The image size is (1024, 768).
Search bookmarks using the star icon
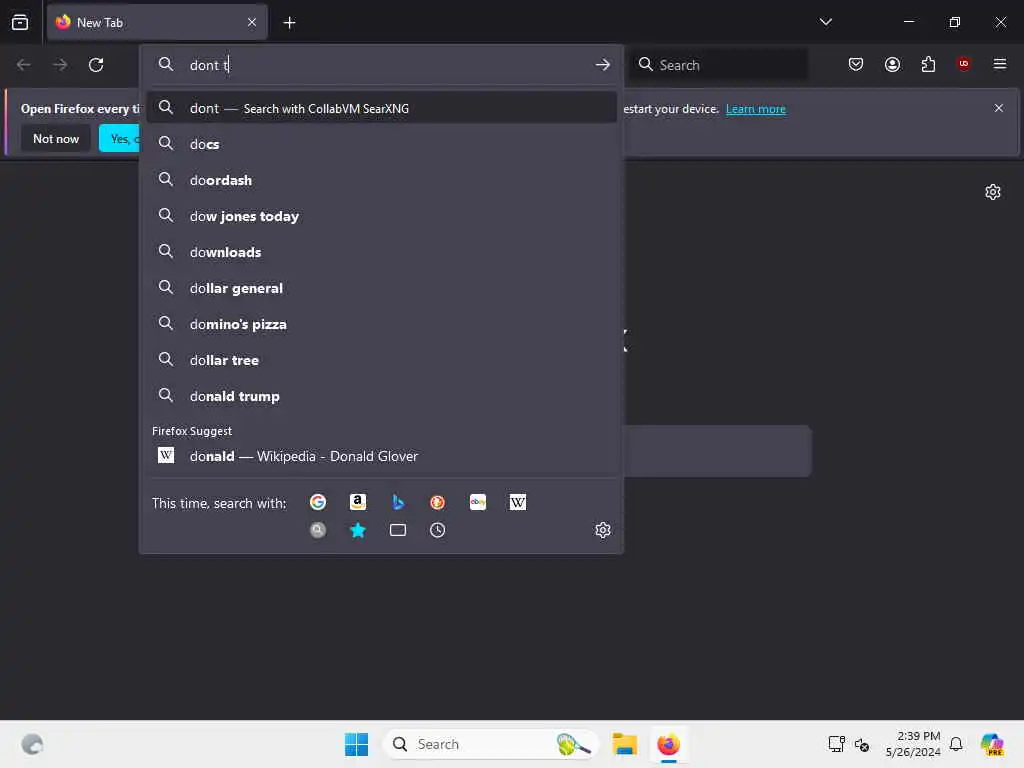pyautogui.click(x=358, y=530)
